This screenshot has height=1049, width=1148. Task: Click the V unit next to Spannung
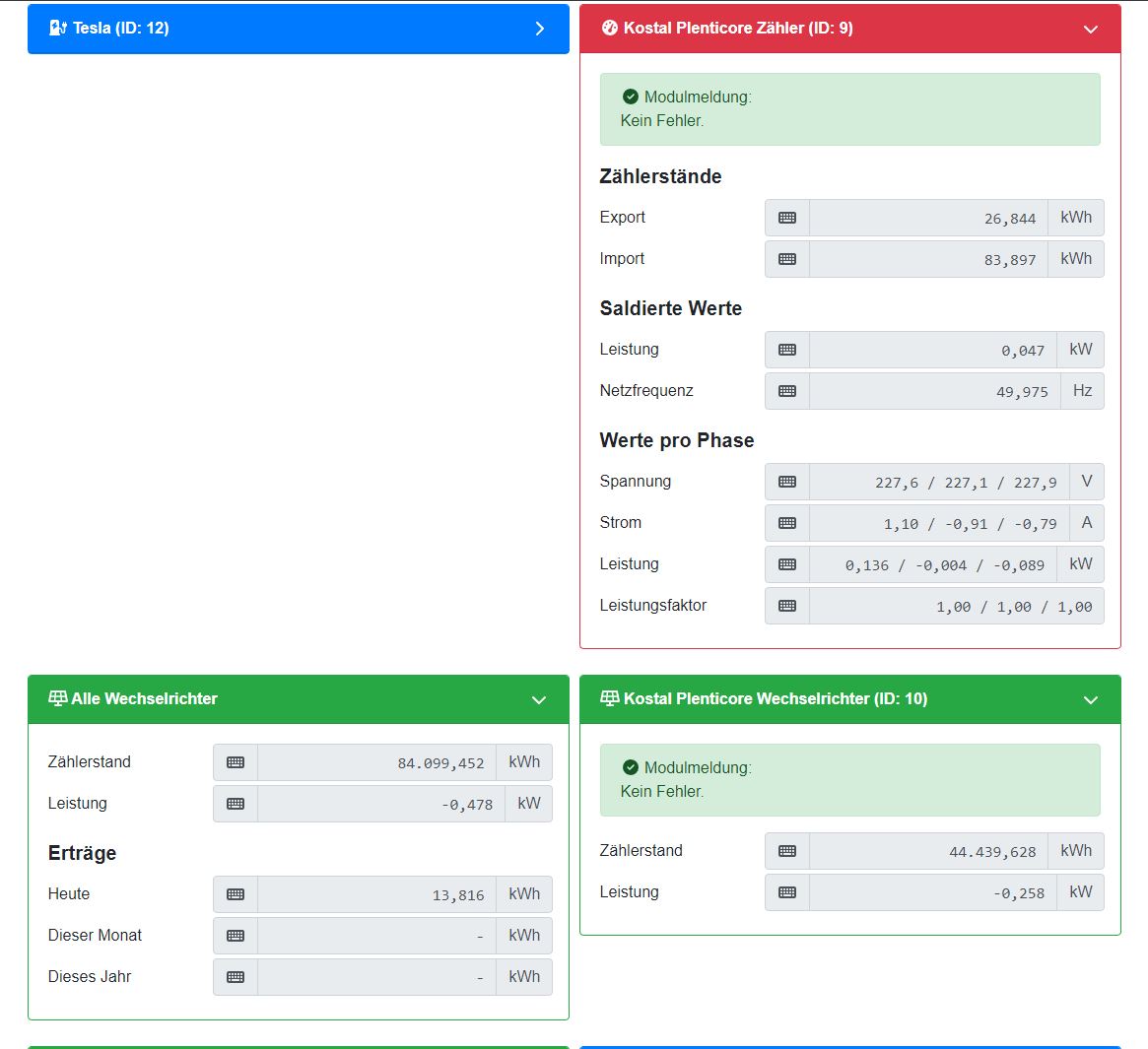pos(1087,482)
